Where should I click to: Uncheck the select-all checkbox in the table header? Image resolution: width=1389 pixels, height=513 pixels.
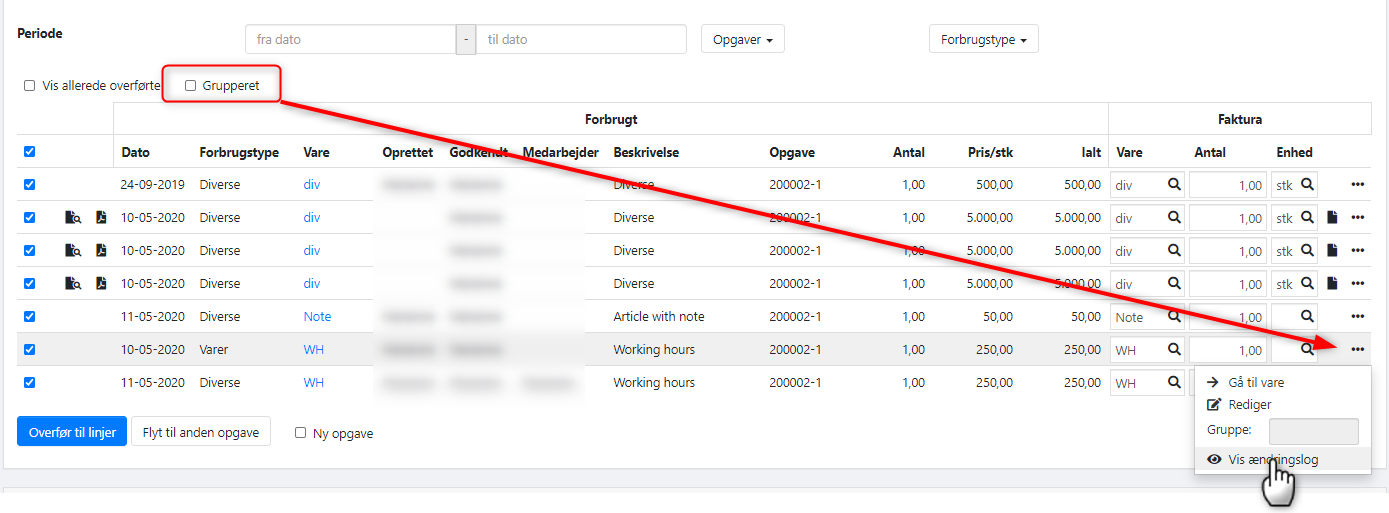click(29, 152)
